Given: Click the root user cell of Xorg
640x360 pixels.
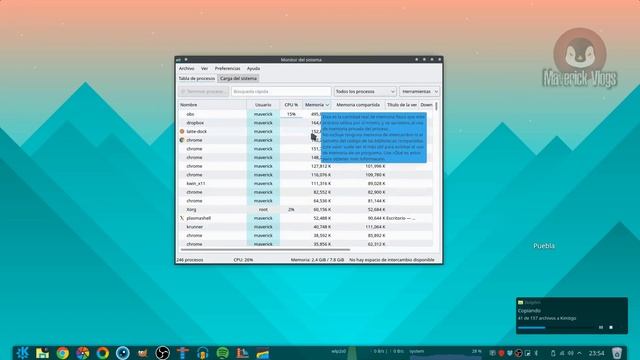Looking at the screenshot, I should click(263, 209).
